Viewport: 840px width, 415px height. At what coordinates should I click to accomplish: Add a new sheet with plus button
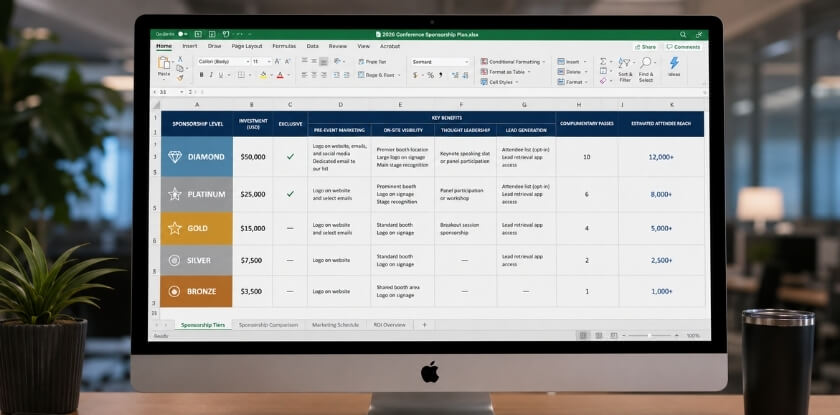click(424, 325)
